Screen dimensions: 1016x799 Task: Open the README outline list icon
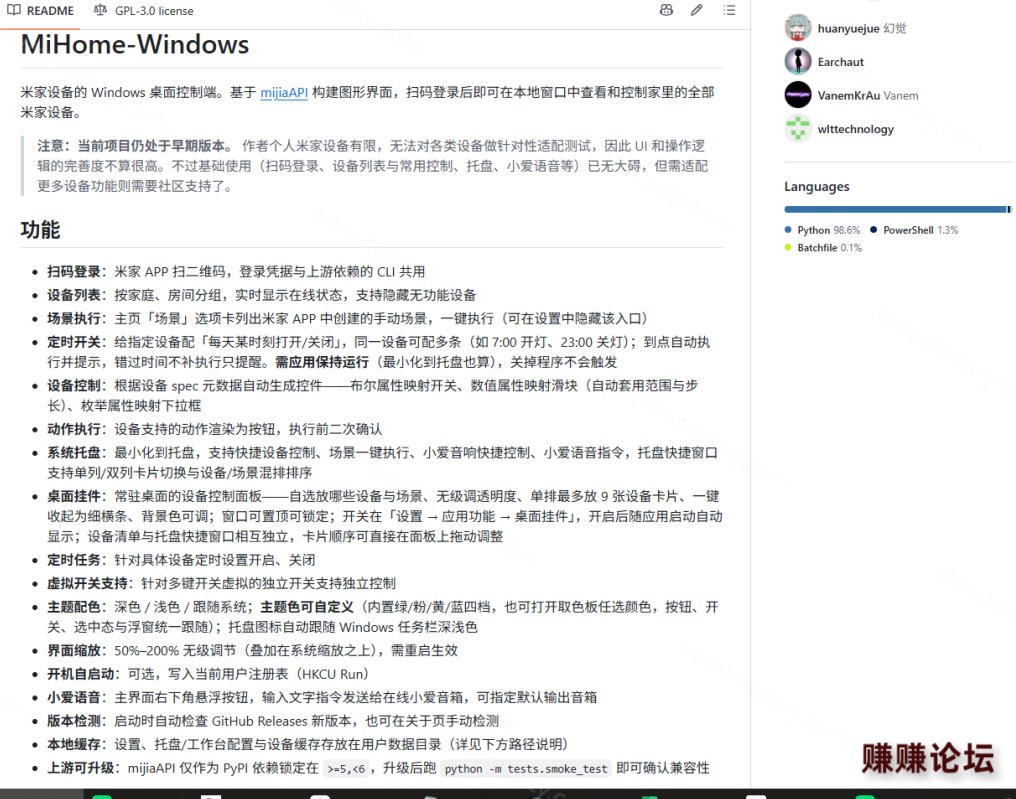click(729, 10)
